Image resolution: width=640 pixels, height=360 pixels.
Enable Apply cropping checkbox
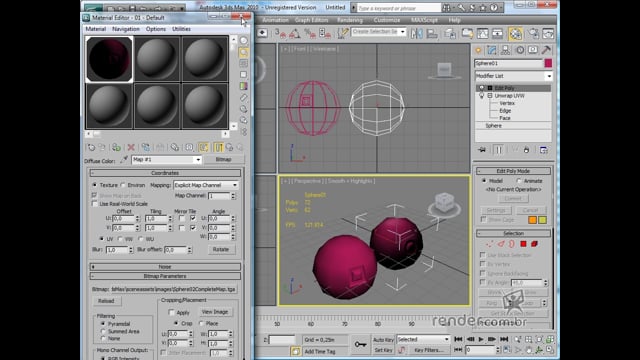(171, 312)
